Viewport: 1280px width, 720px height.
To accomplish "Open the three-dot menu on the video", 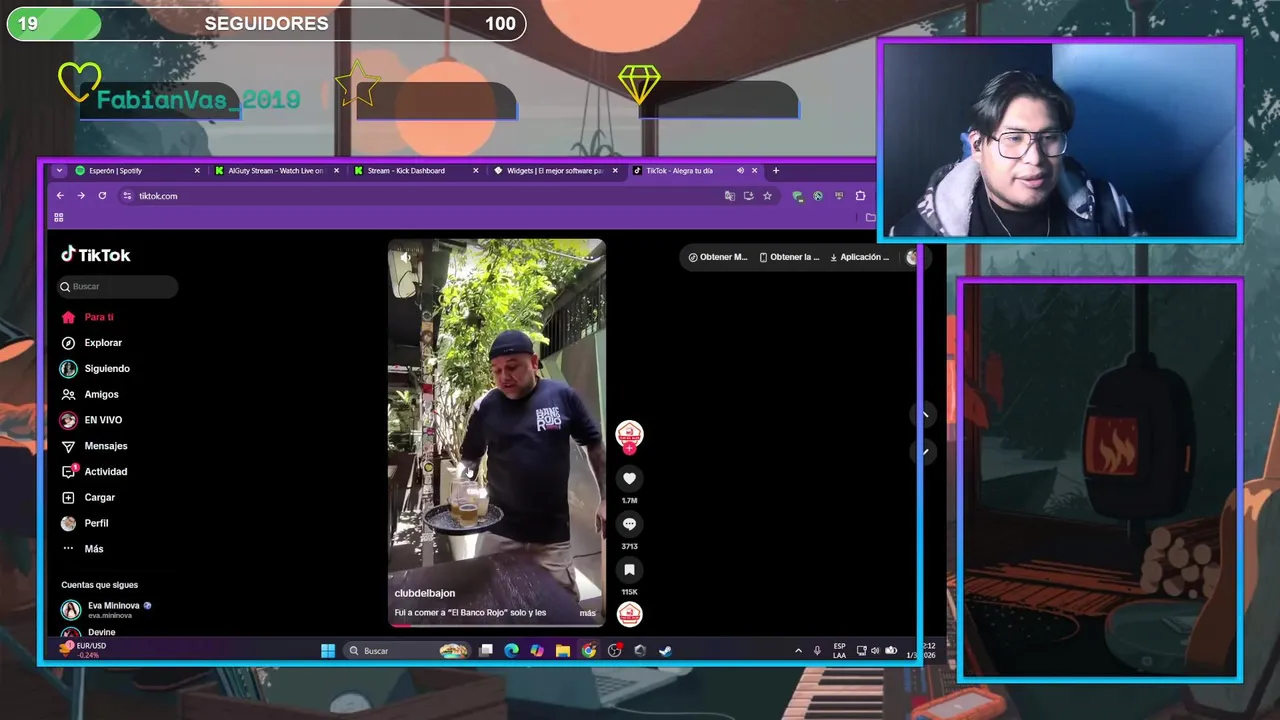I will click(590, 257).
